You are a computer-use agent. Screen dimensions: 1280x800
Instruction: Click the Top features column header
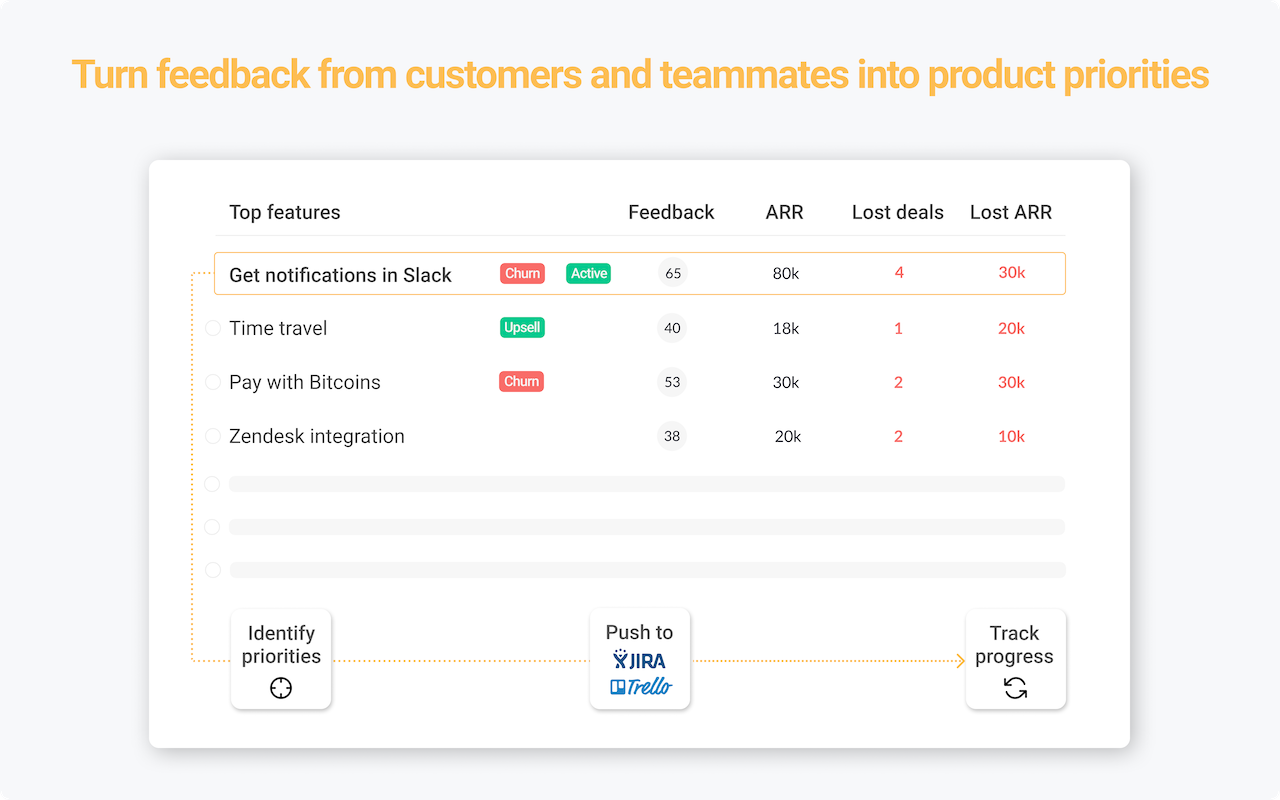pyautogui.click(x=285, y=212)
